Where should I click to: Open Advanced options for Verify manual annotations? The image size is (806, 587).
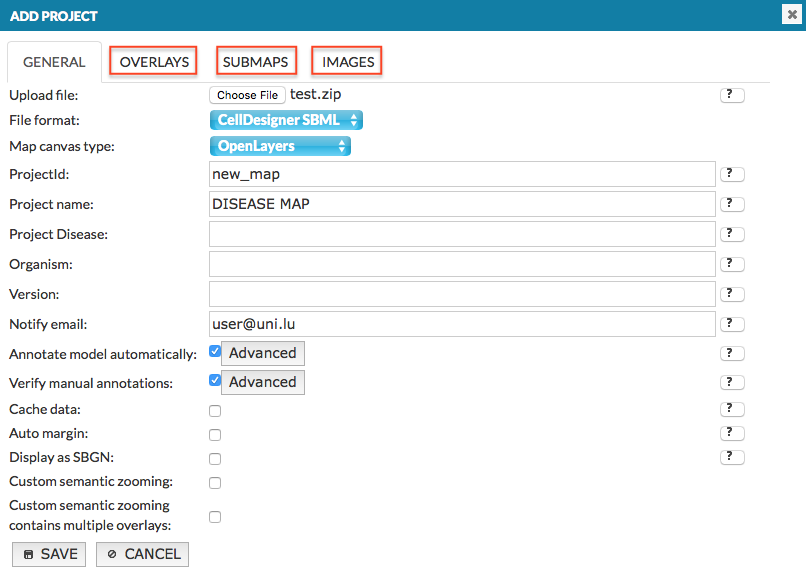click(262, 382)
